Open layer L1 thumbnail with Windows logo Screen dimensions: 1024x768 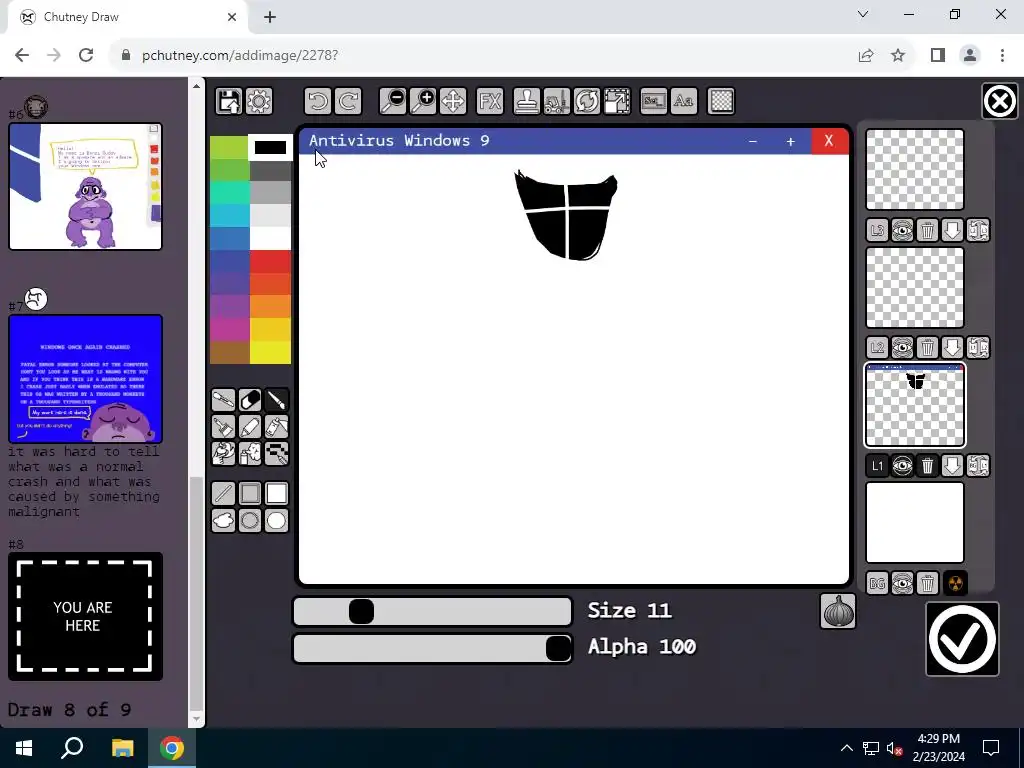pyautogui.click(x=915, y=405)
